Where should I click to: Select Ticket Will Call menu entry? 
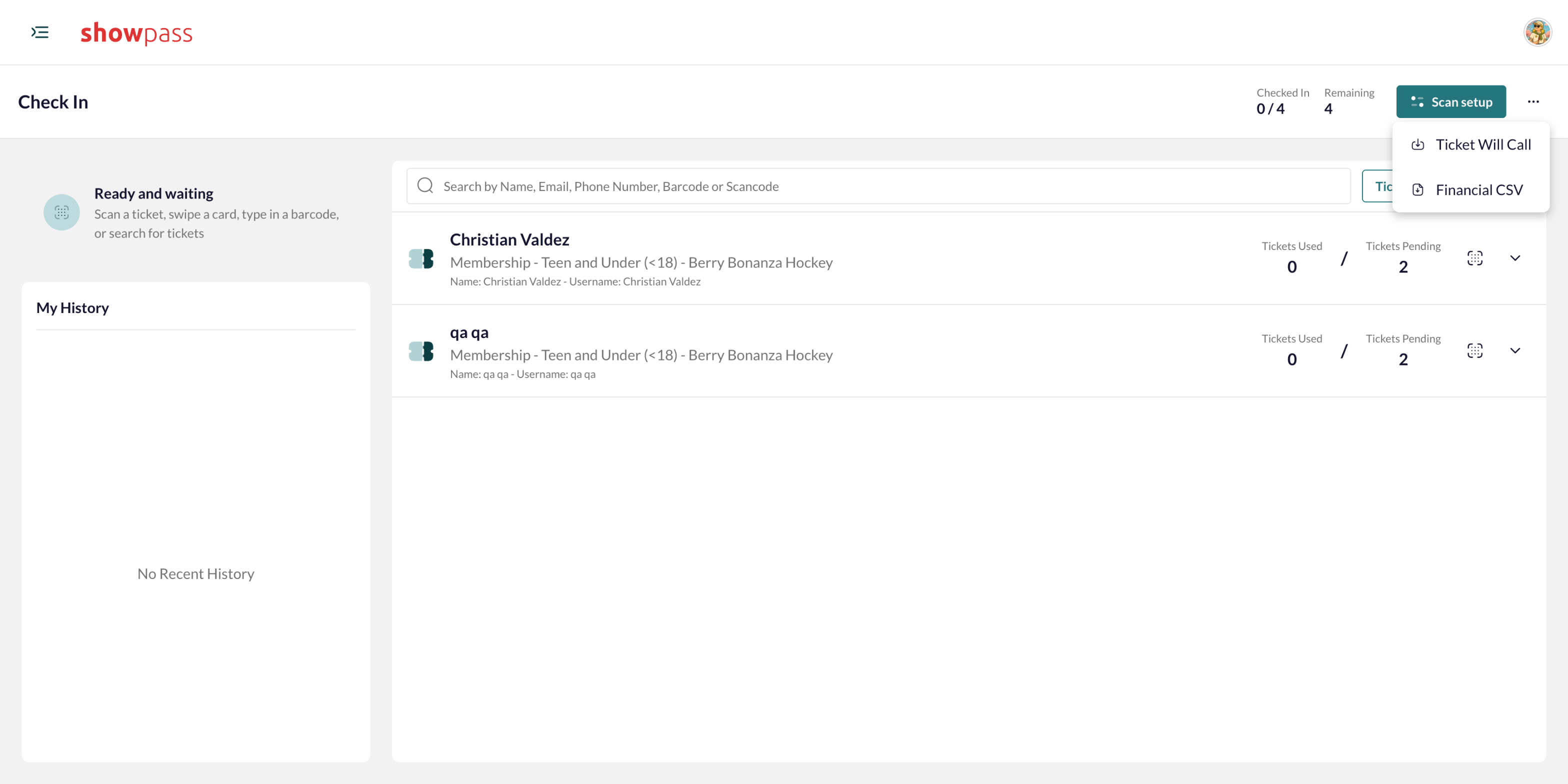point(1470,145)
